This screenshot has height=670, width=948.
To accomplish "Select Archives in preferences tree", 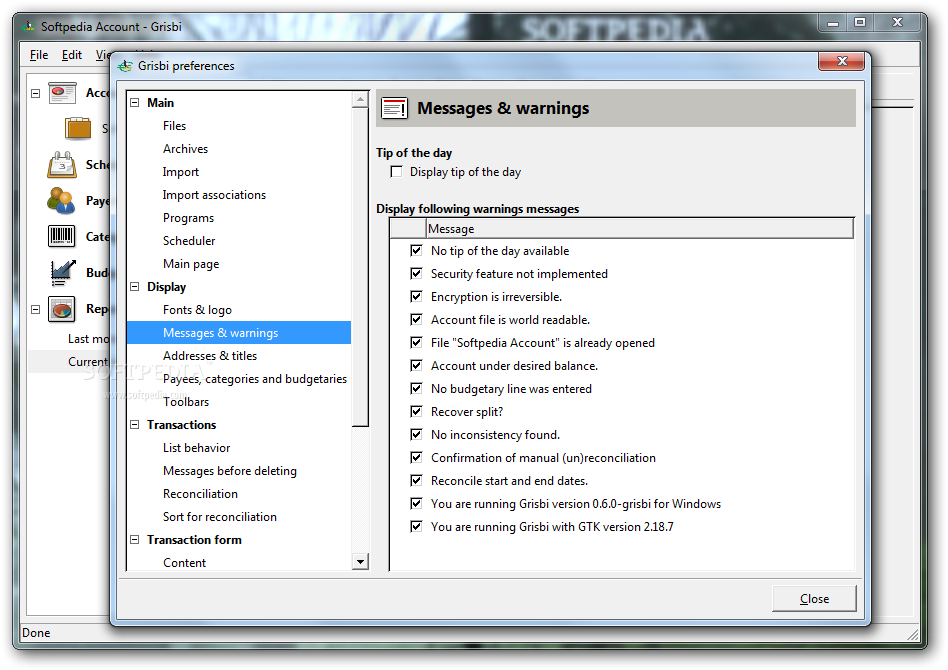I will [185, 149].
